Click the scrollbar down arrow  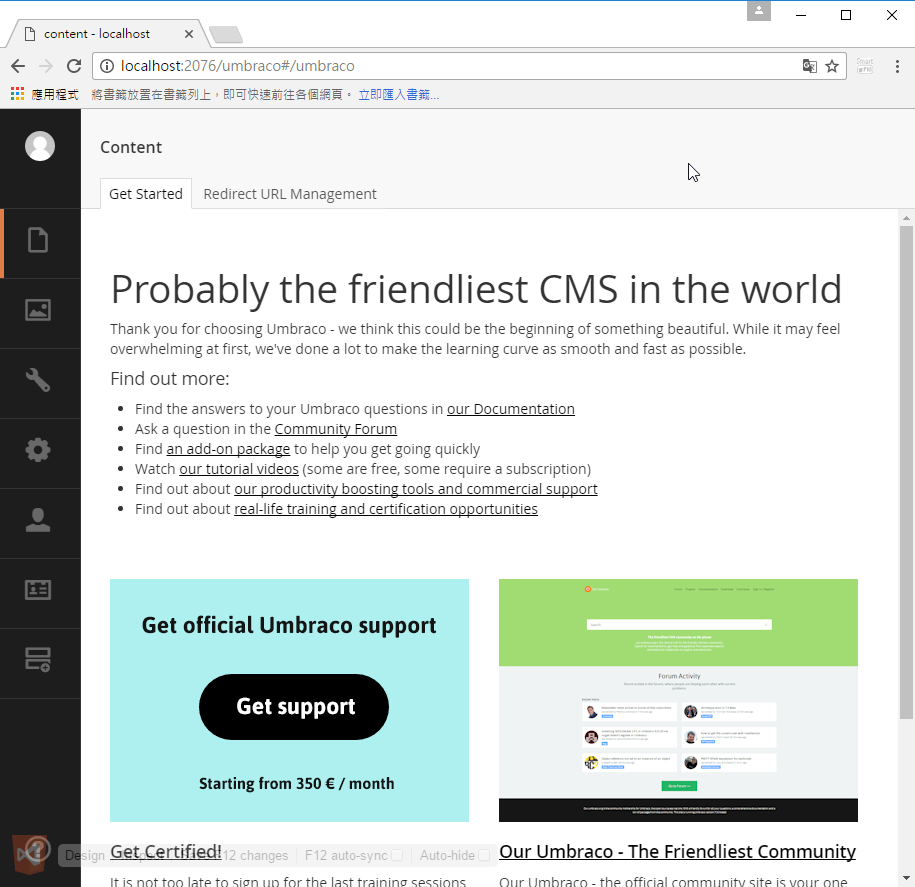pyautogui.click(x=906, y=878)
